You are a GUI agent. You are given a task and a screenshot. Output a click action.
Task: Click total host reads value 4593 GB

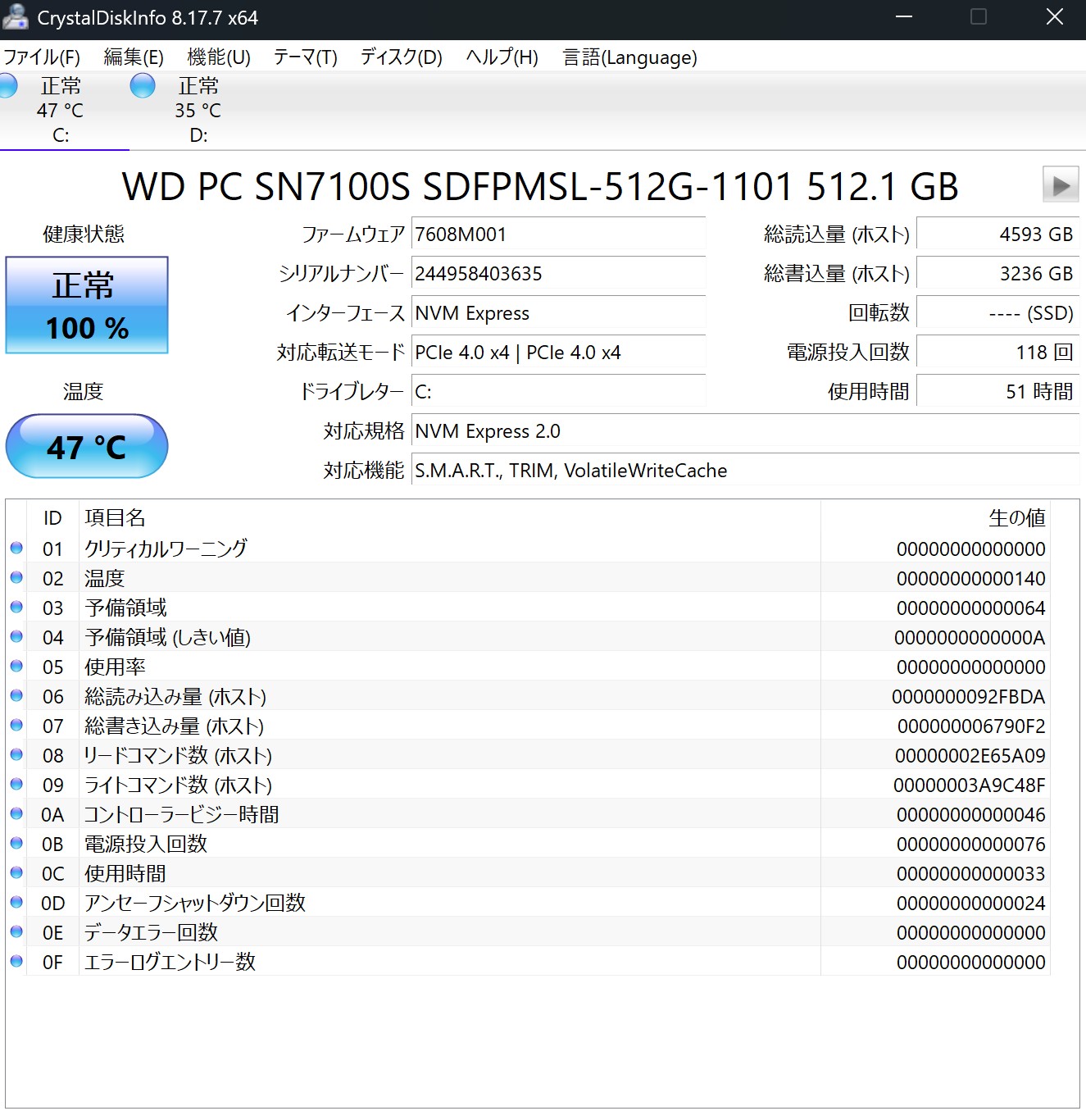pyautogui.click(x=997, y=234)
